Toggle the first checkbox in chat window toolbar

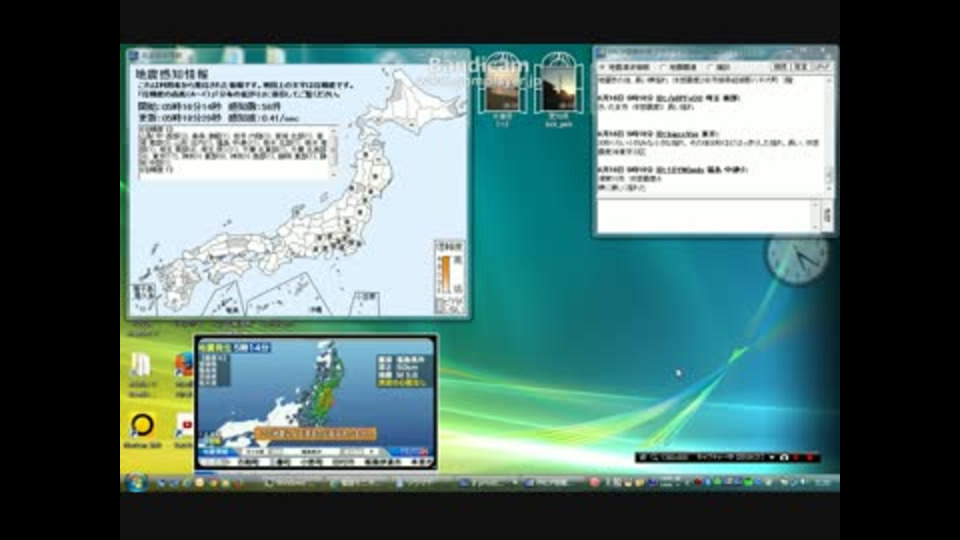click(x=603, y=67)
